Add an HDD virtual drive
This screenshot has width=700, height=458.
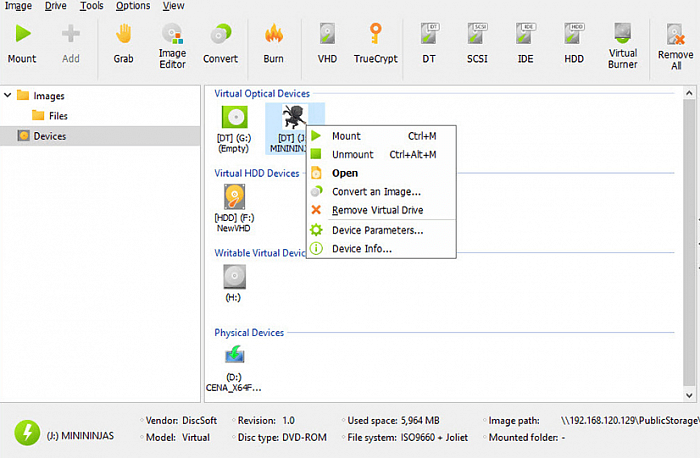click(x=574, y=44)
